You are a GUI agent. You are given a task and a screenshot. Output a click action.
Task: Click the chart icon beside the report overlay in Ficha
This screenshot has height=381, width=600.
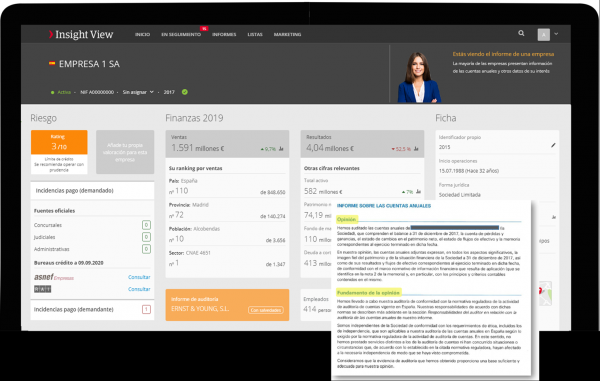553,217
